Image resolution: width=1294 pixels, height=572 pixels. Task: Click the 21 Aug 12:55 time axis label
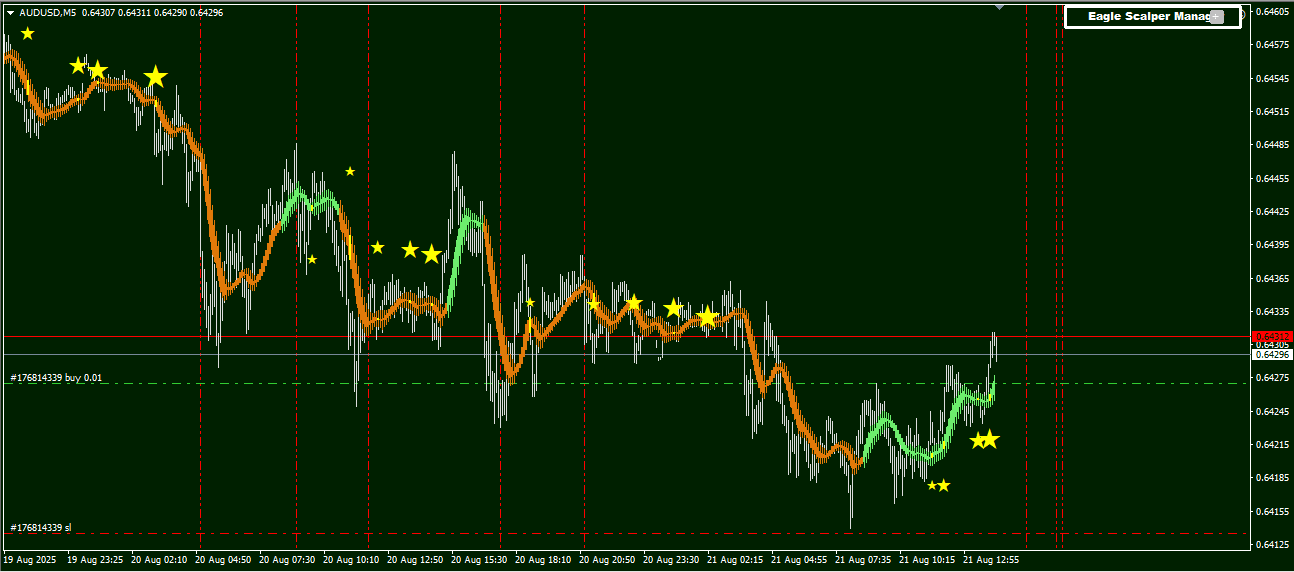pyautogui.click(x=991, y=561)
